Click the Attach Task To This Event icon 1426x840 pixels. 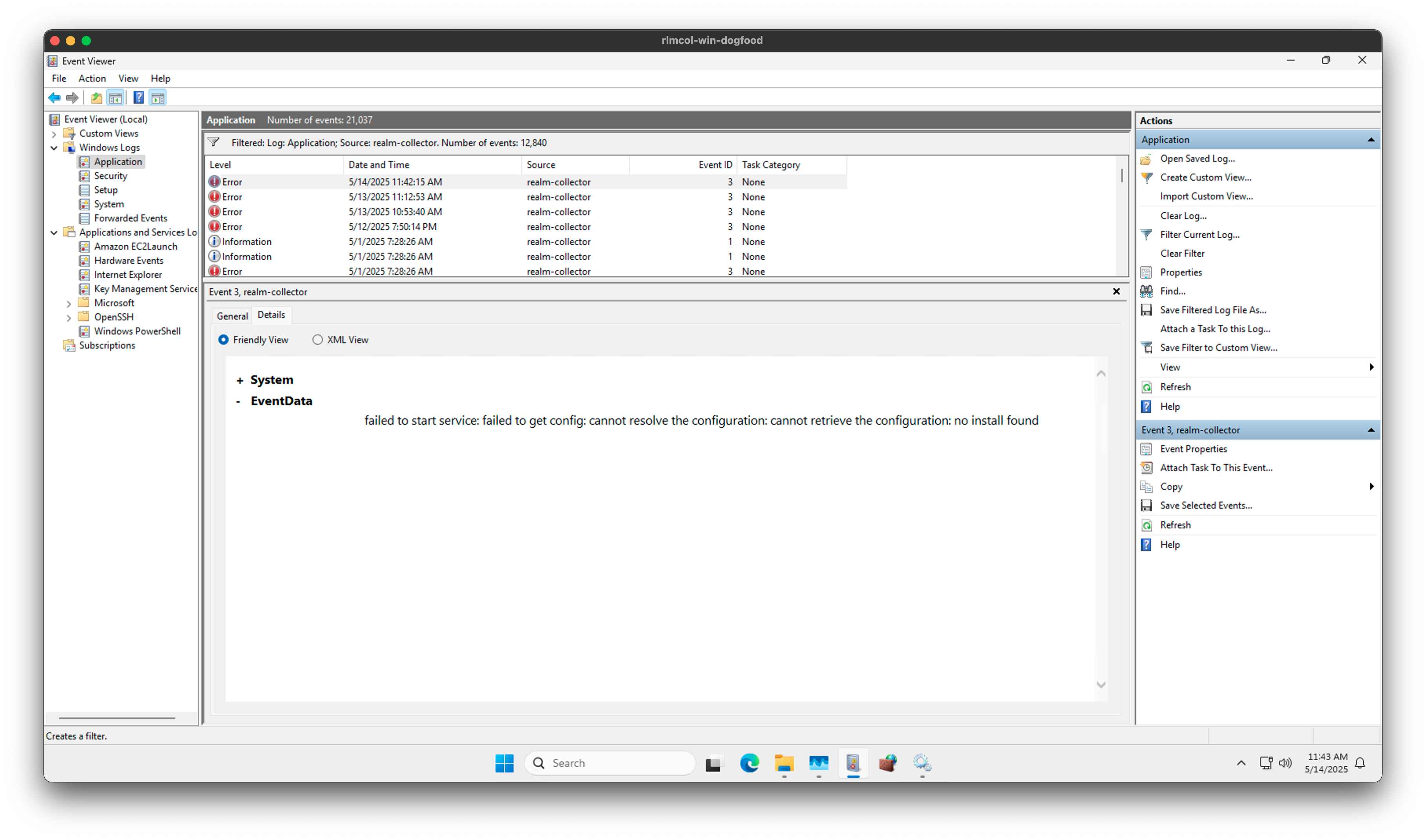pos(1146,468)
